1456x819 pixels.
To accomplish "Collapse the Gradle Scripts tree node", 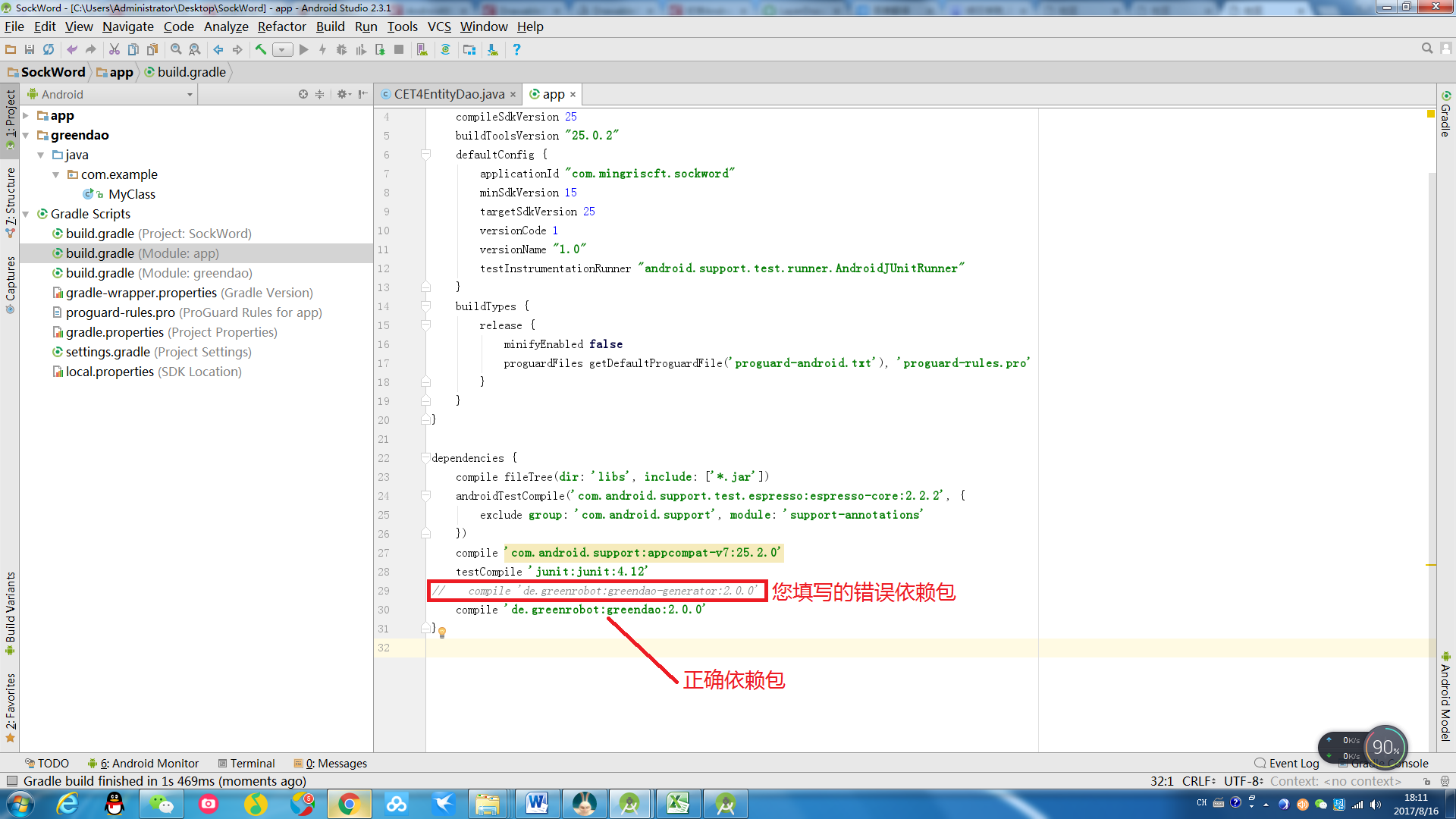I will [26, 214].
